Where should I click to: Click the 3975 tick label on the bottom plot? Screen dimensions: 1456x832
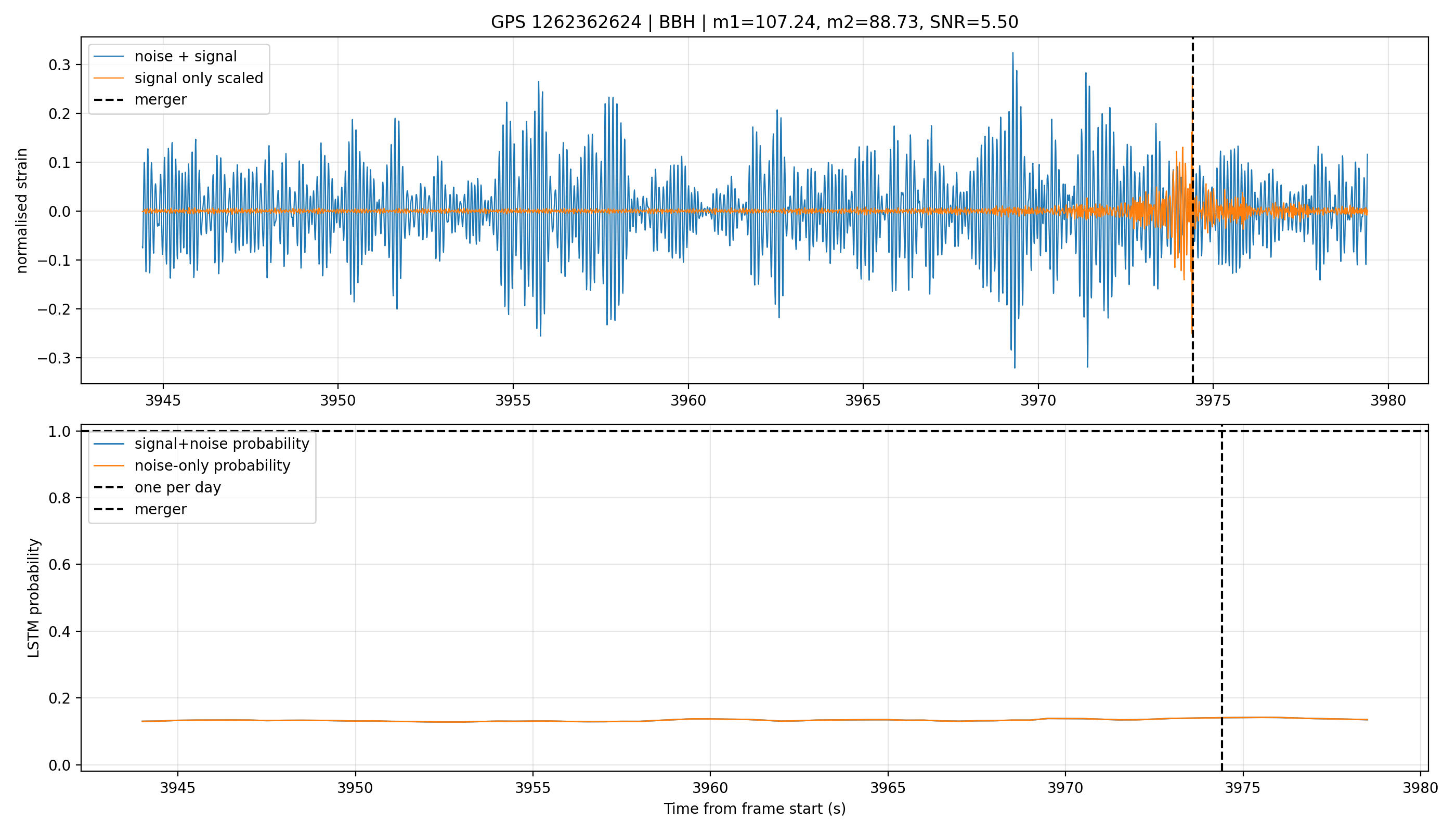[1243, 788]
